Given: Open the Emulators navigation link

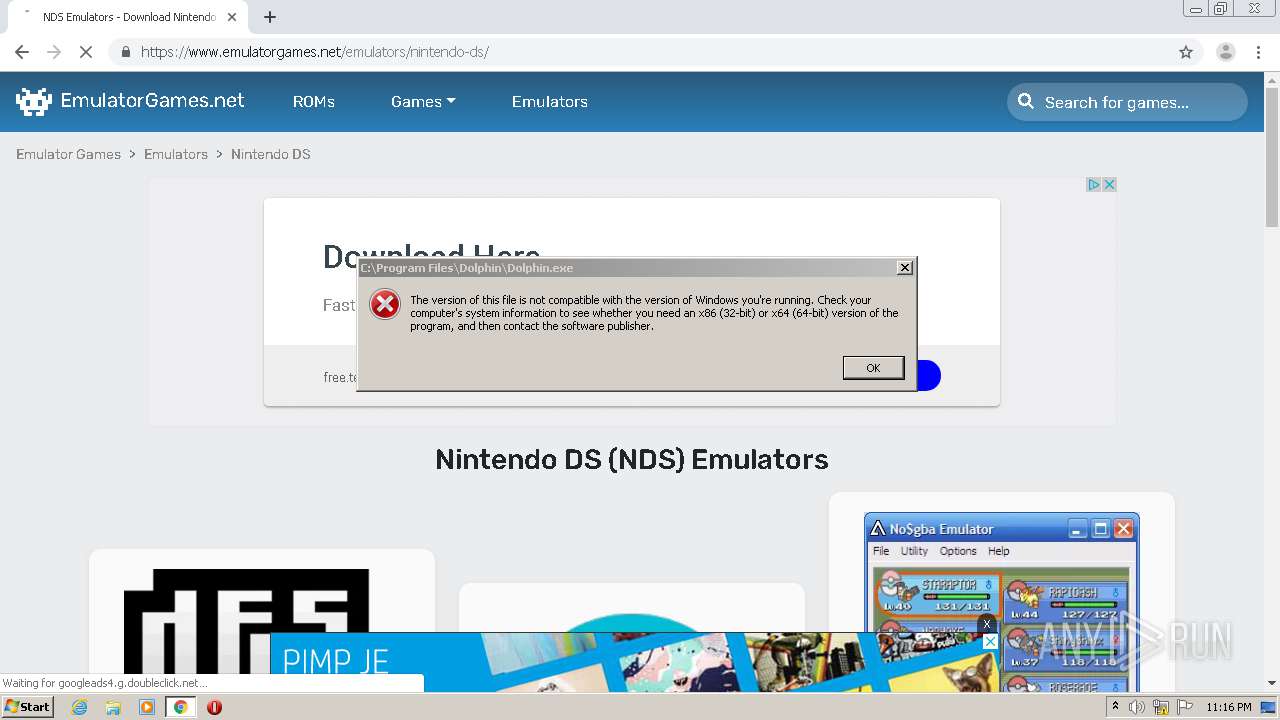Looking at the screenshot, I should (550, 102).
